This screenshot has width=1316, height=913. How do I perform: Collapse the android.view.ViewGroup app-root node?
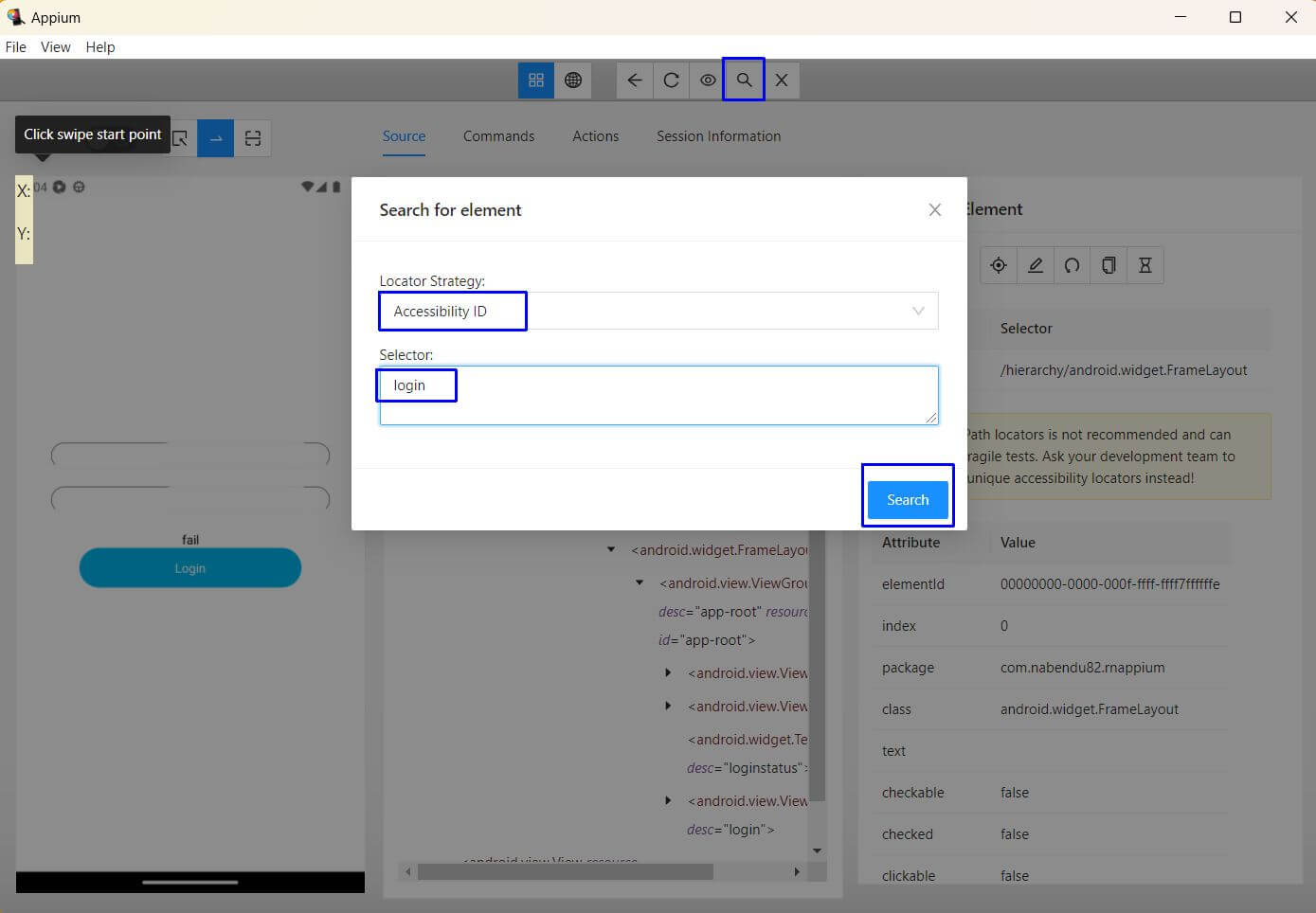(640, 582)
